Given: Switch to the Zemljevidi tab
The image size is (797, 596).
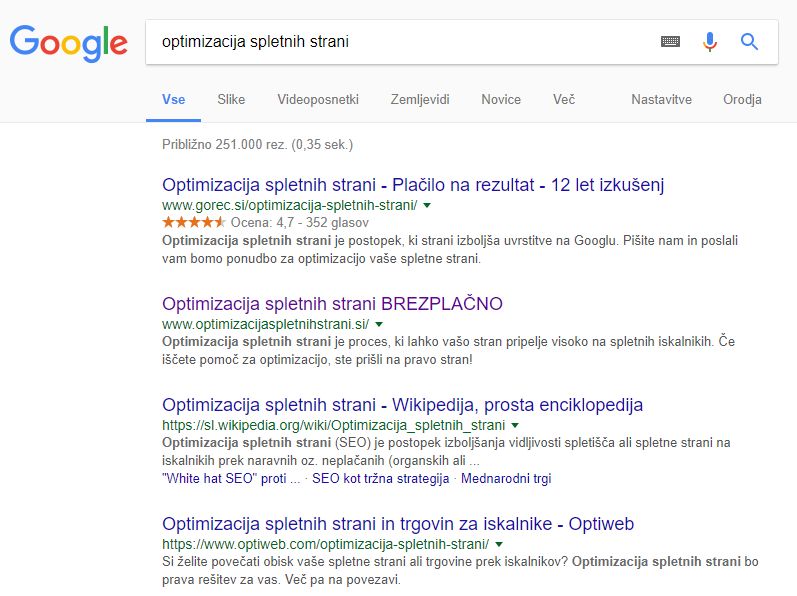Looking at the screenshot, I should point(420,100).
